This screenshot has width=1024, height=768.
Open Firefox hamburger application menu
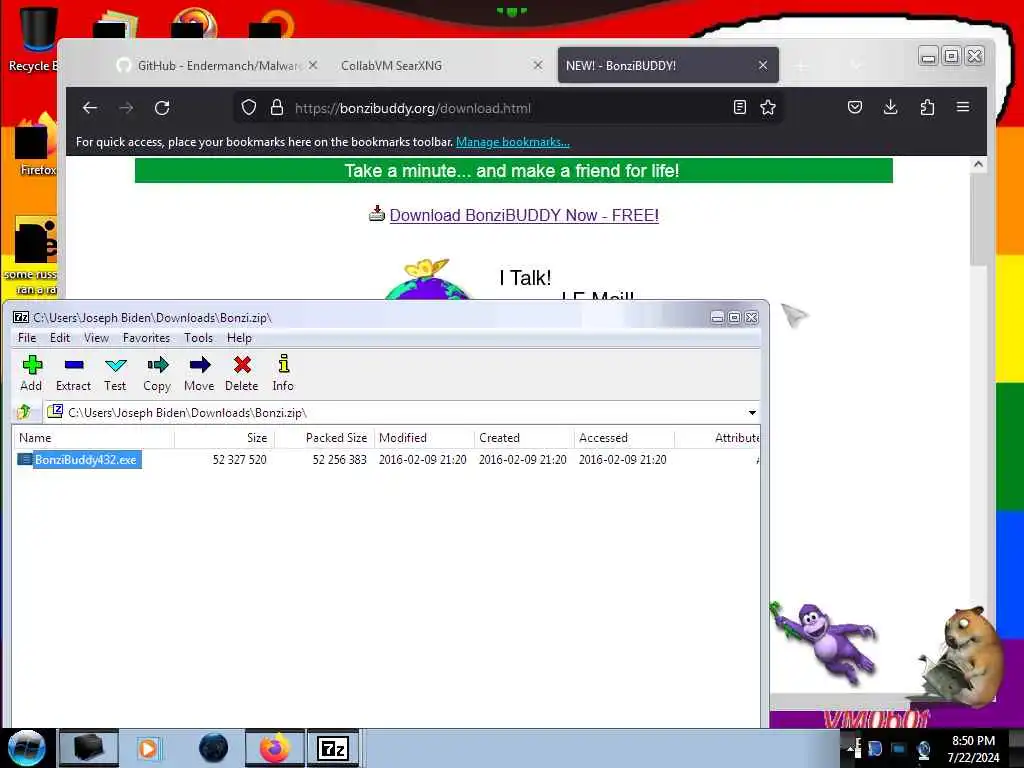click(963, 108)
